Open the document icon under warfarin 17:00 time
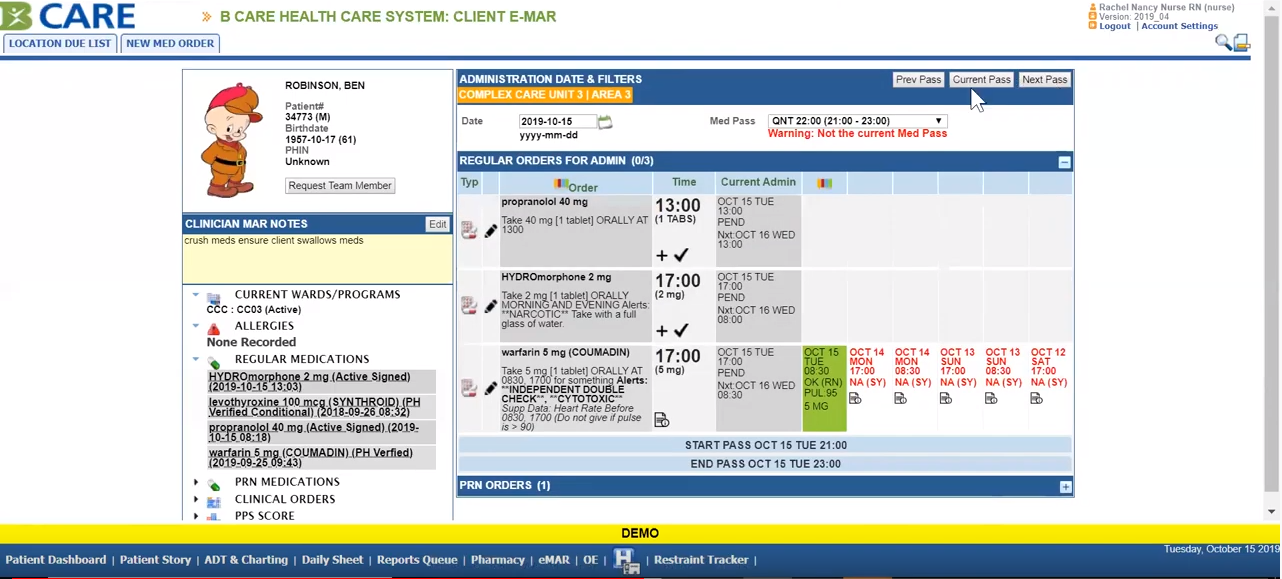 click(x=661, y=421)
